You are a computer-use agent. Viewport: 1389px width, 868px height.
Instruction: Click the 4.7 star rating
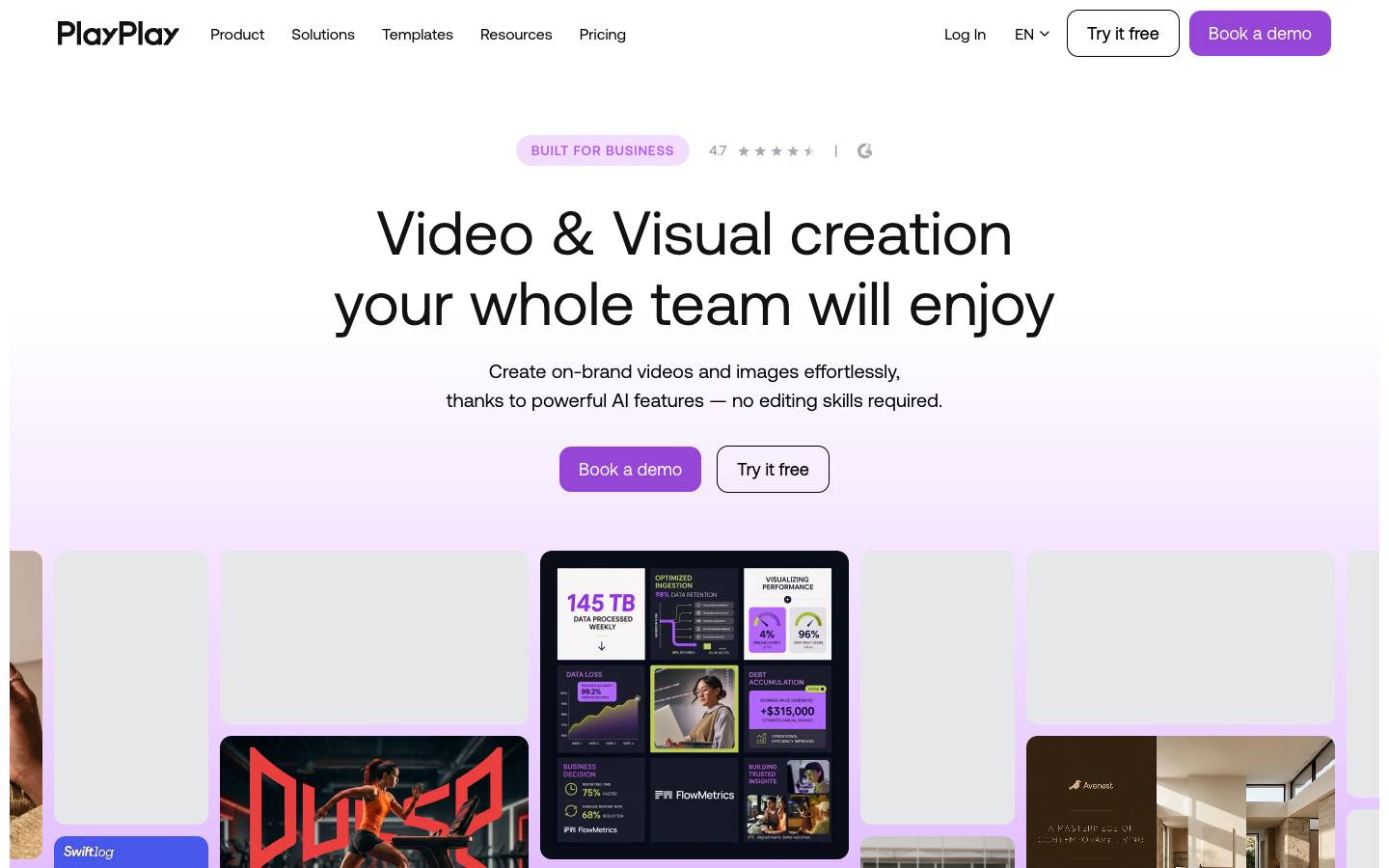pos(762,150)
